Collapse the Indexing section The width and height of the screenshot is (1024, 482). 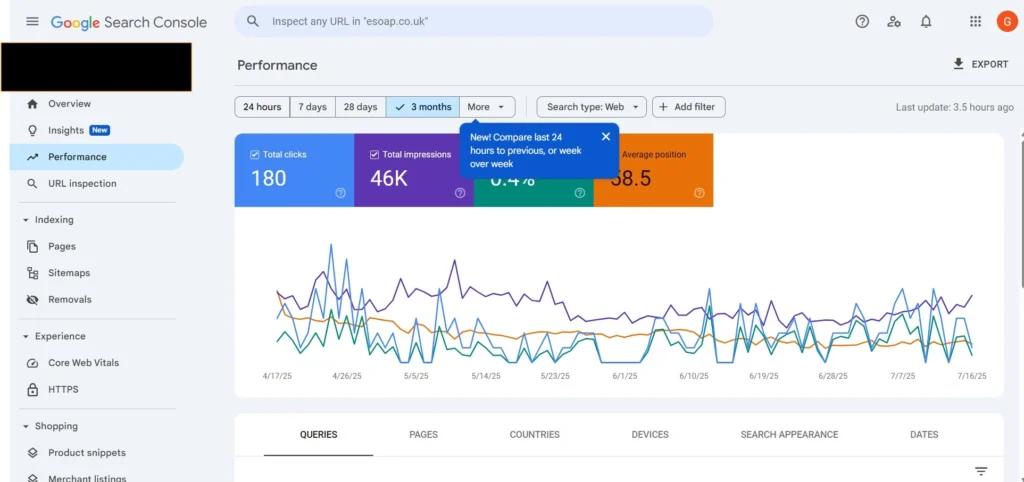pos(26,220)
